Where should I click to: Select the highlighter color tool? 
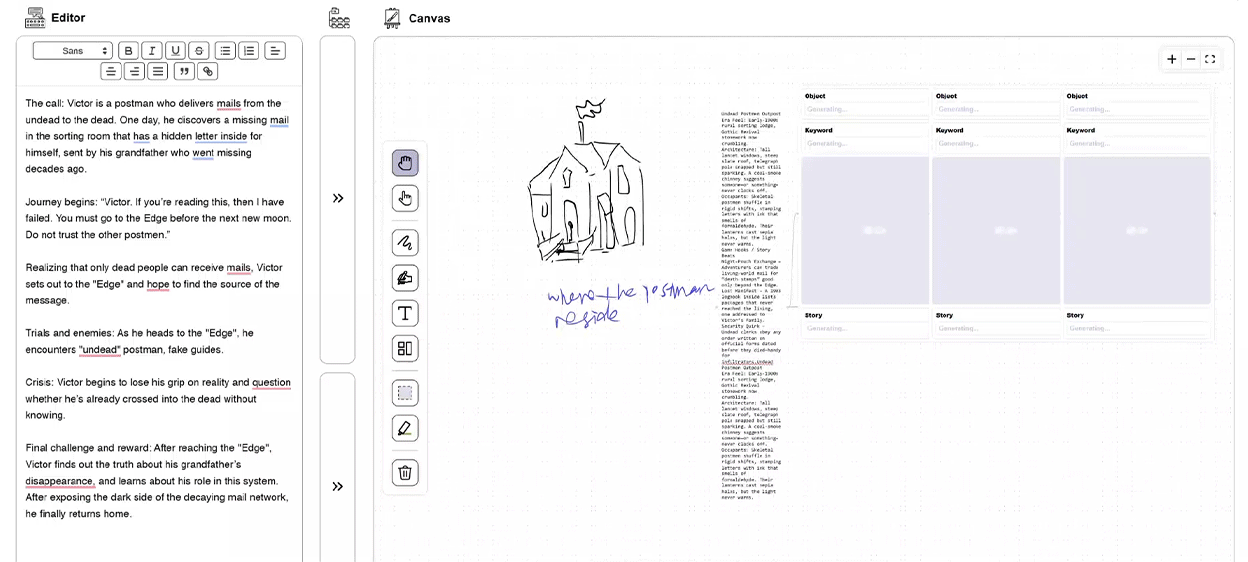point(405,429)
